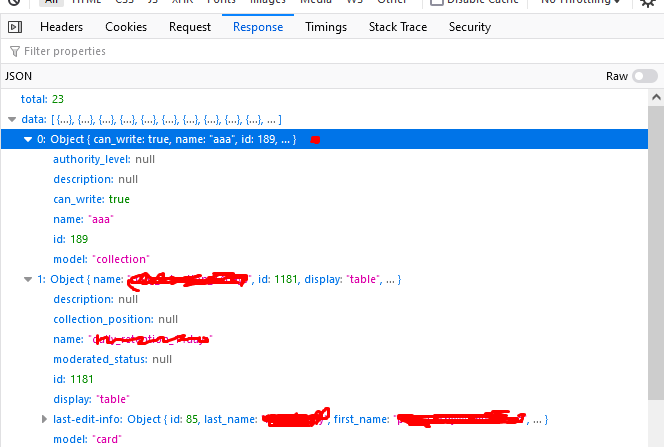Select the id: 1181 row
This screenshot has width=664, height=447.
[x=324, y=379]
